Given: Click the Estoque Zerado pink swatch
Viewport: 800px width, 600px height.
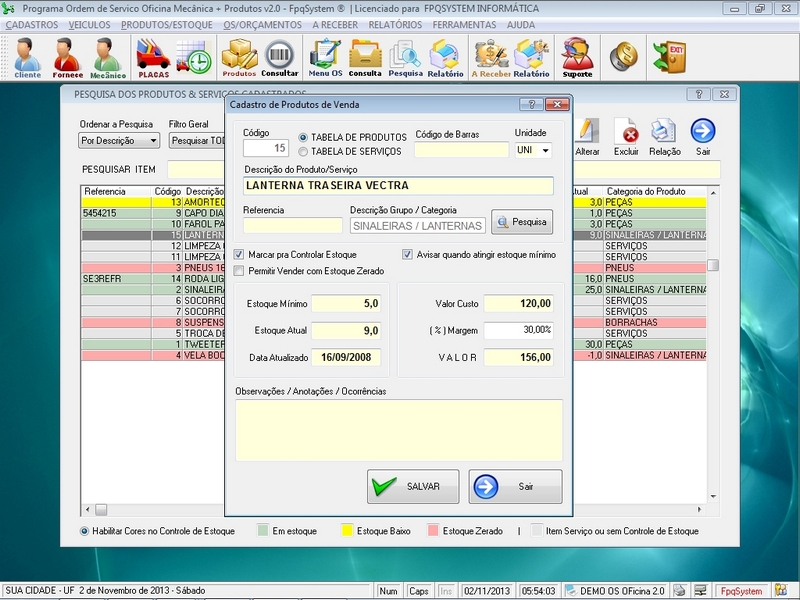Looking at the screenshot, I should tap(433, 531).
